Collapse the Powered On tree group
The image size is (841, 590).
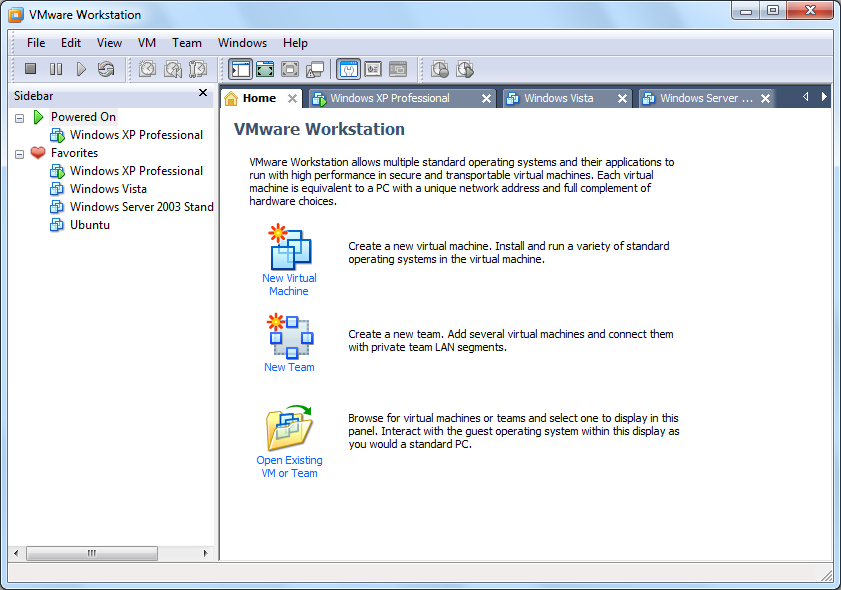pos(20,119)
